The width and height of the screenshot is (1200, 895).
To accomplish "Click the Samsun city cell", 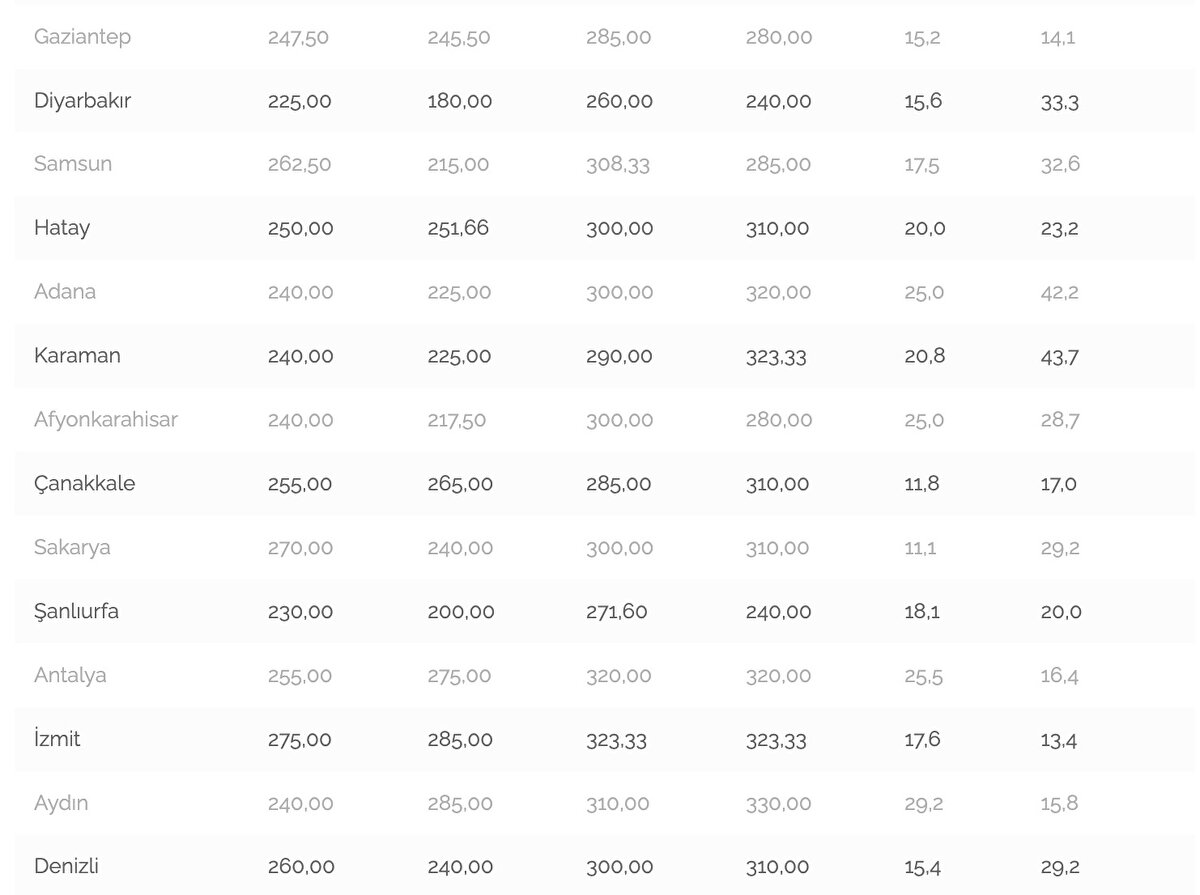I will click(73, 164).
